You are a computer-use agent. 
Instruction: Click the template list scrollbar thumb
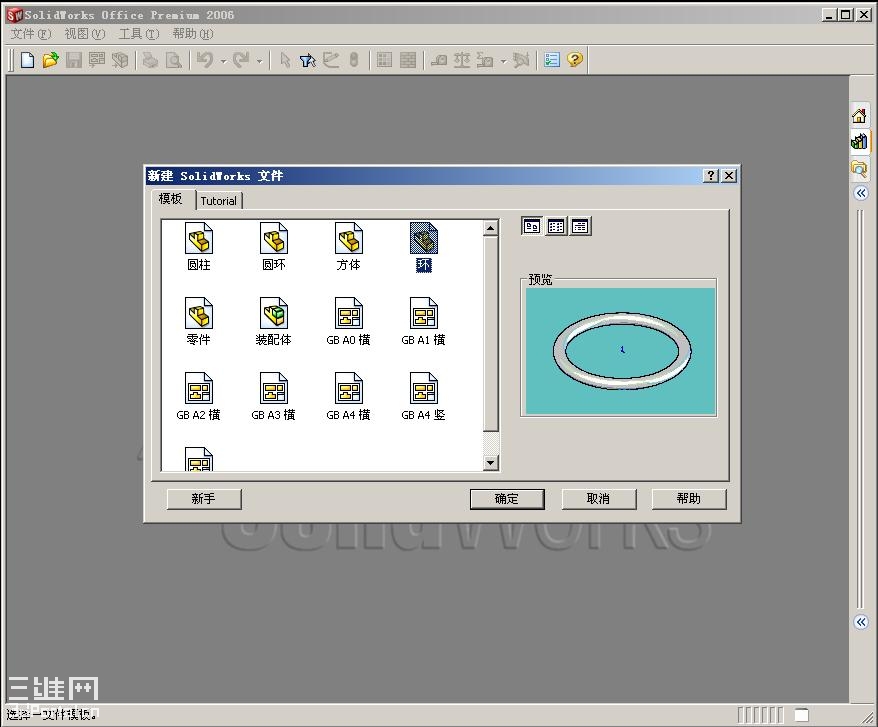click(491, 334)
